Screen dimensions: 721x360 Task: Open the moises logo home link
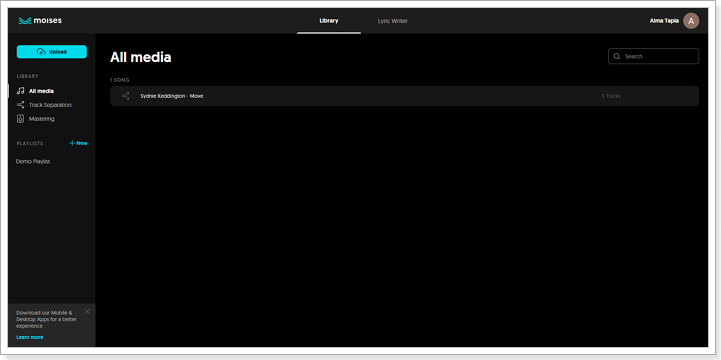point(40,21)
